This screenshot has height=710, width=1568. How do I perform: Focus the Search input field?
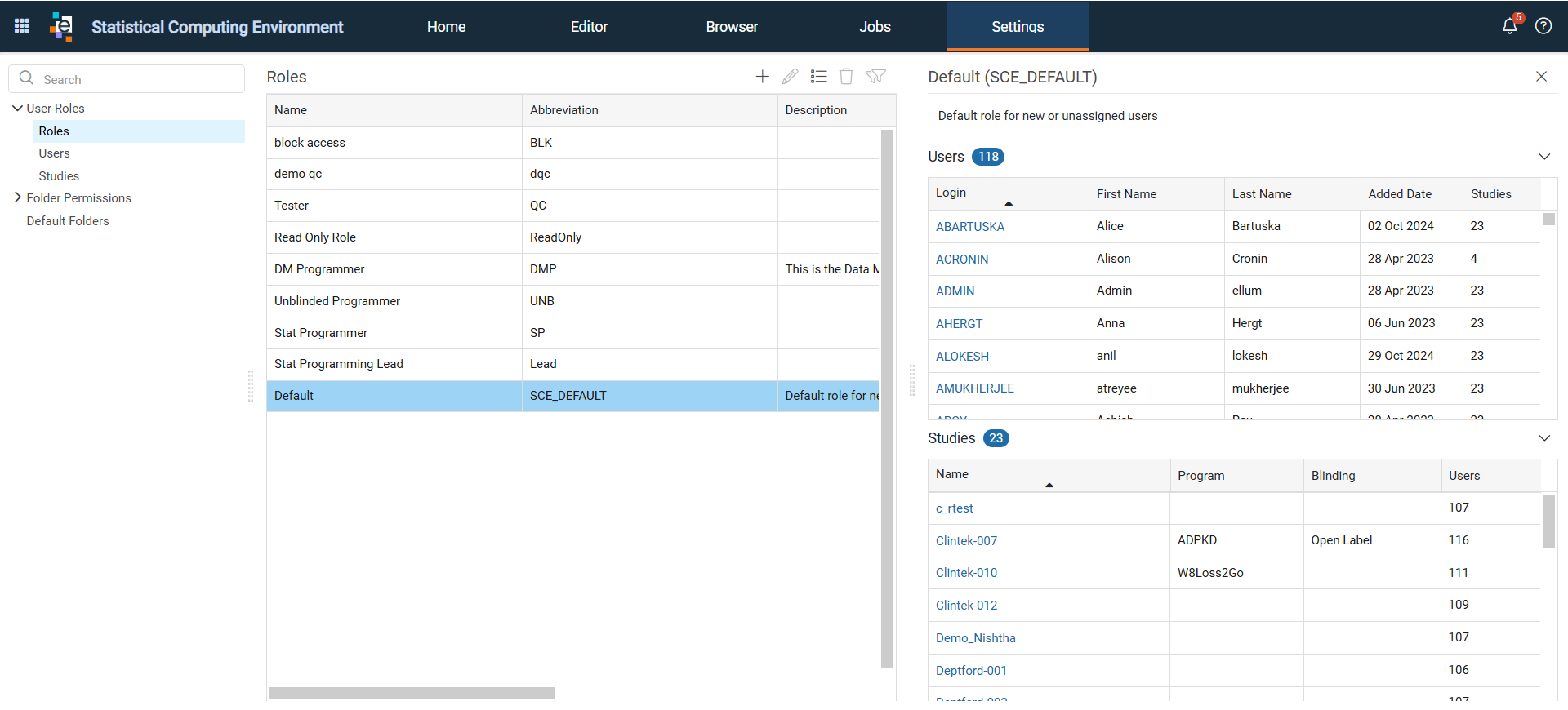click(127, 79)
